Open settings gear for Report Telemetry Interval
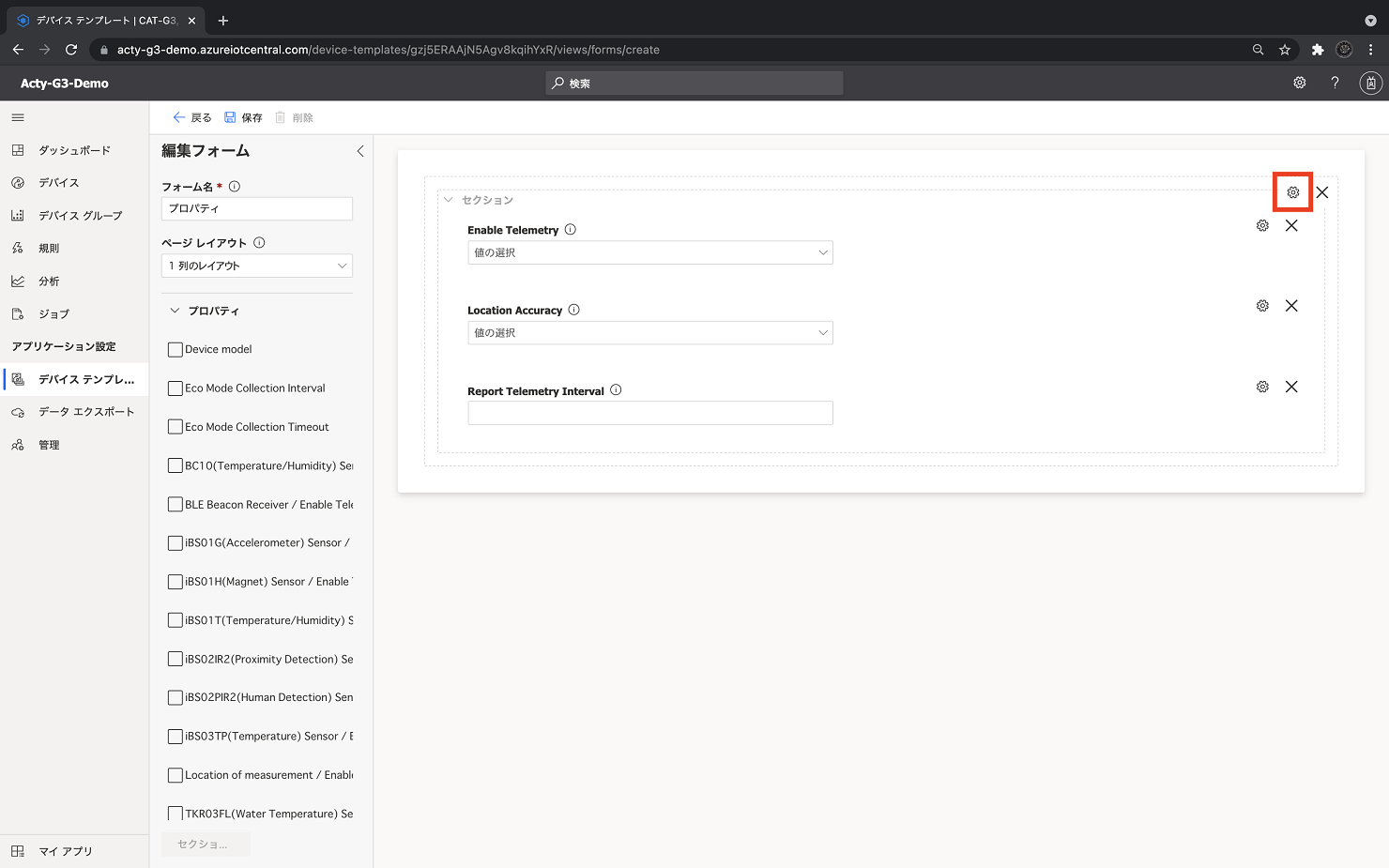 pos(1262,387)
